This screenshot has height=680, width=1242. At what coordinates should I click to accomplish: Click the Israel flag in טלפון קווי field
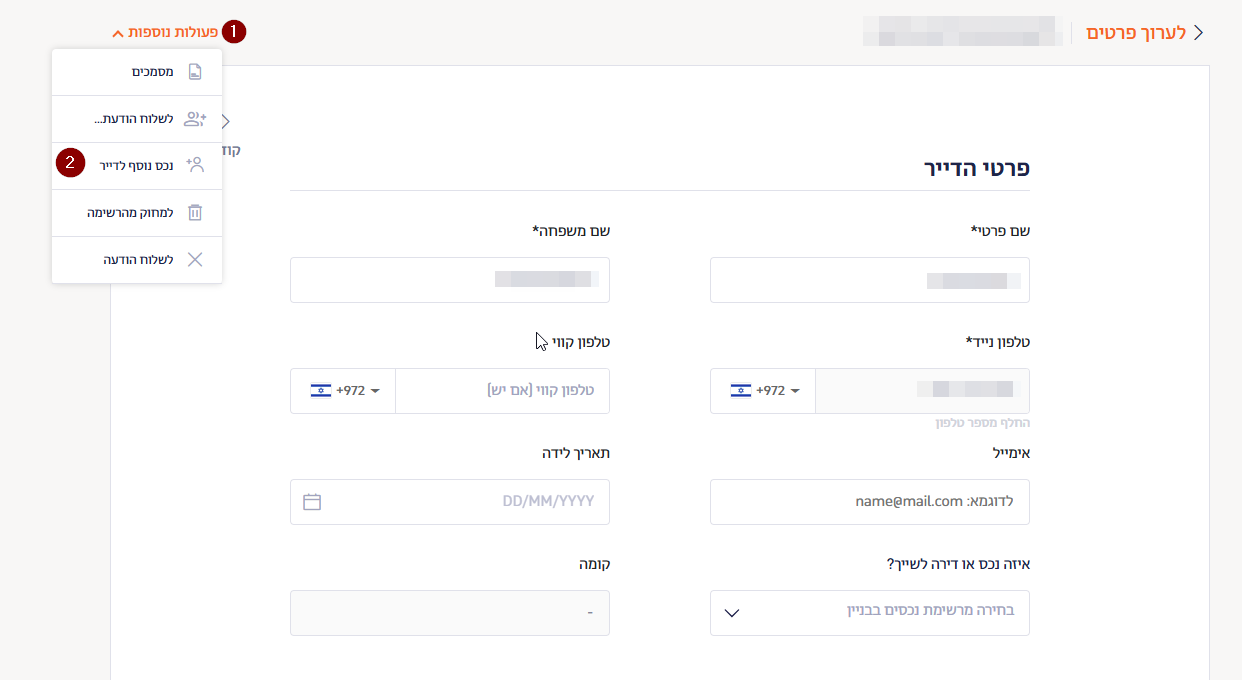coord(321,390)
